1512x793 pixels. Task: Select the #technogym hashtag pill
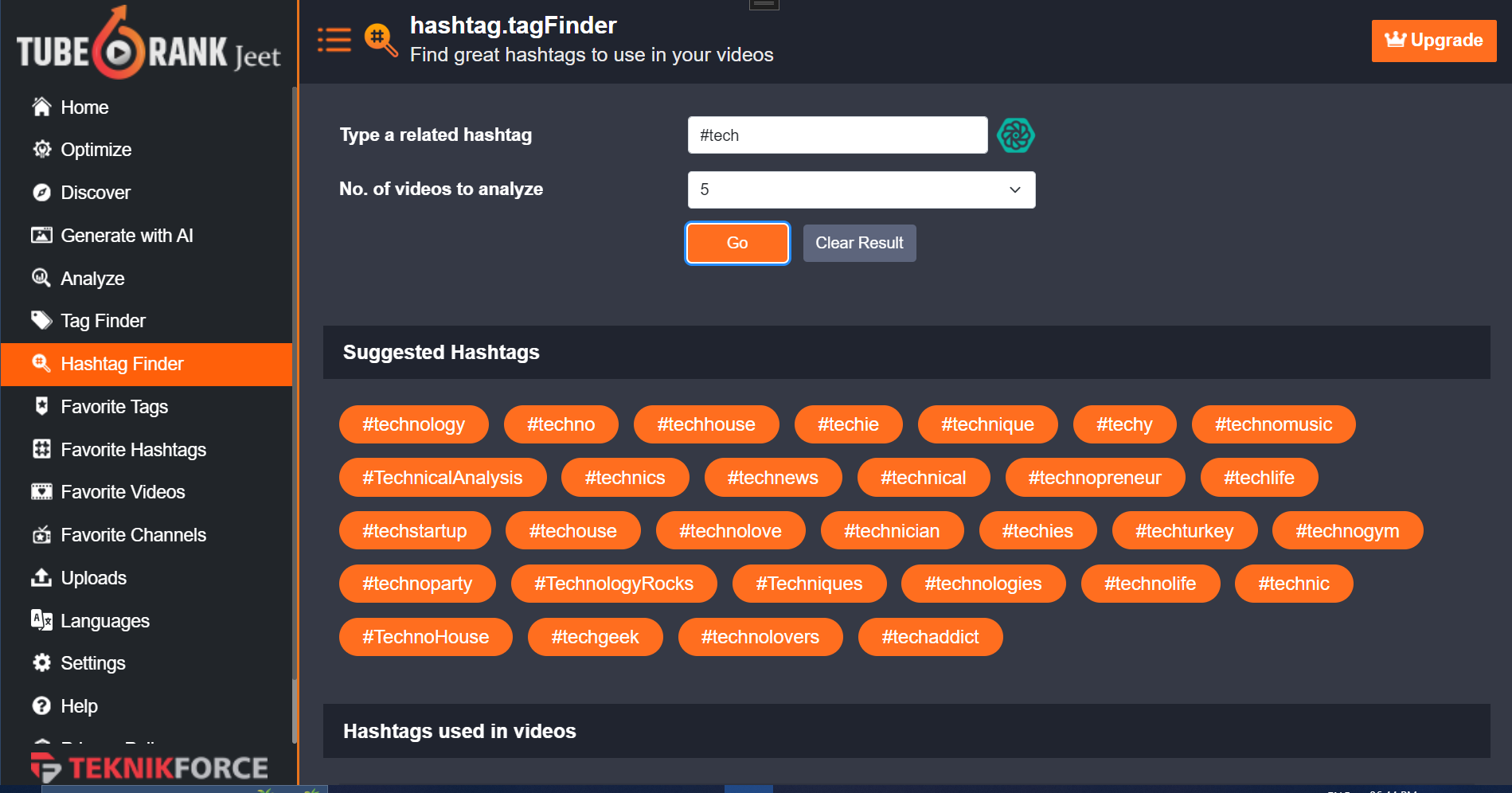(x=1347, y=531)
